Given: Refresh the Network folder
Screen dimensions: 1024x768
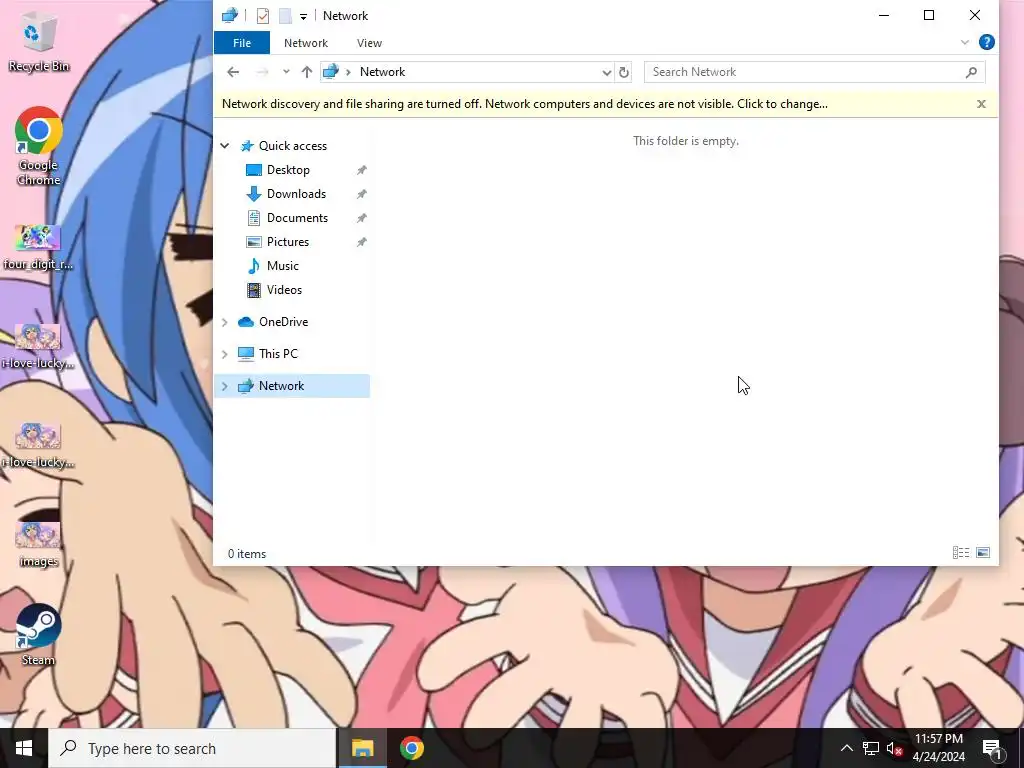Looking at the screenshot, I should tap(624, 72).
